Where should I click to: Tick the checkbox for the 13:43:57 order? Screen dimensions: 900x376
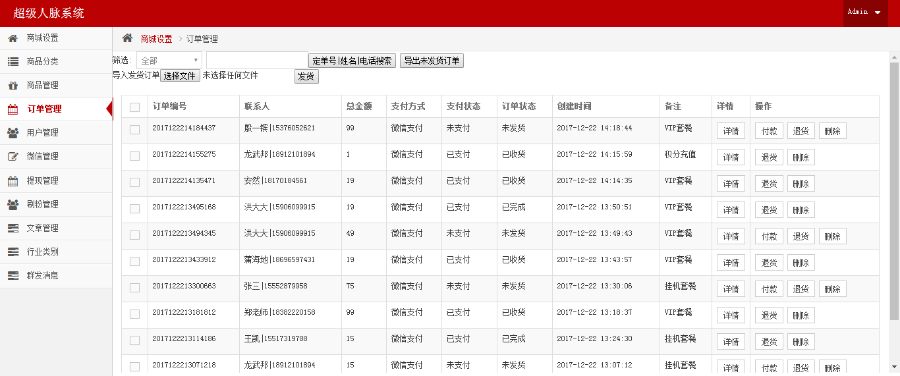(135, 262)
